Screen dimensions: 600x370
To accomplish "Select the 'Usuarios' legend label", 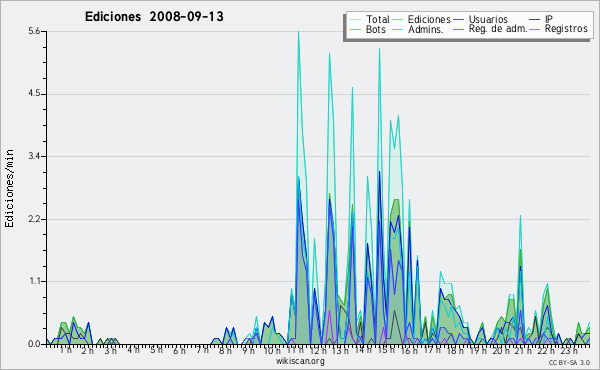I will [x=488, y=19].
